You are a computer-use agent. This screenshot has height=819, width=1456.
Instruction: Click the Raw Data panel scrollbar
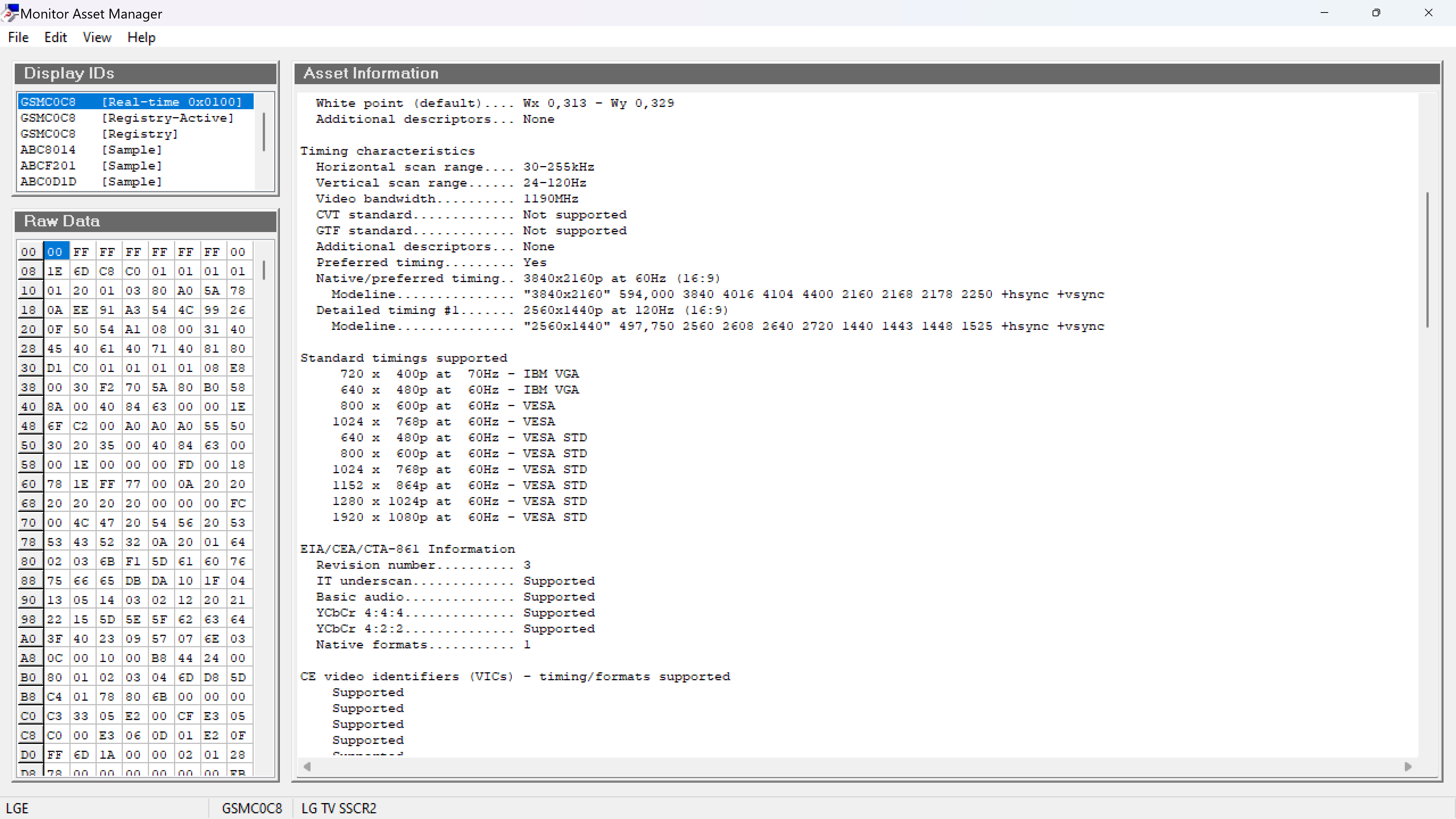264,270
